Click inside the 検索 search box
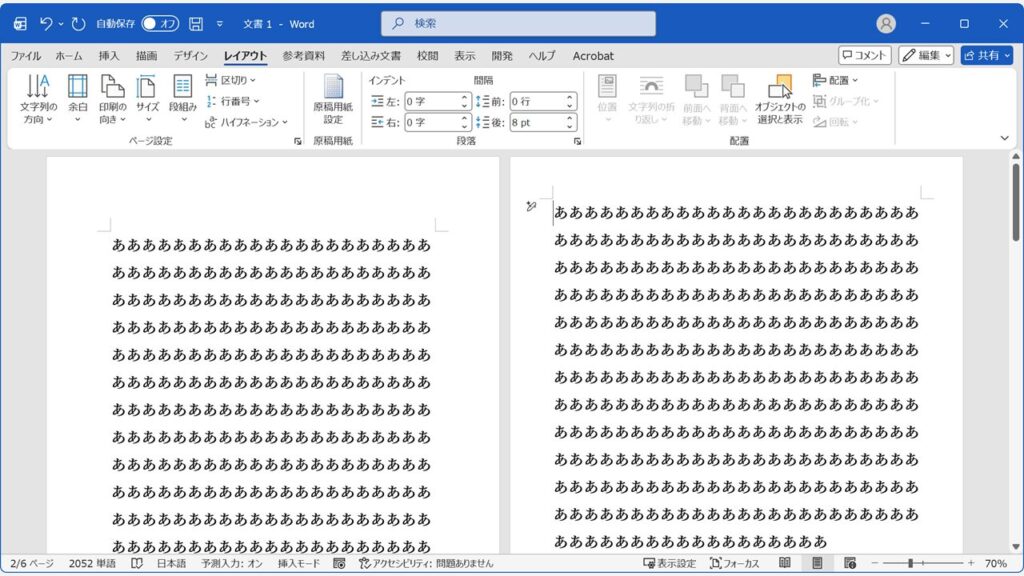Image resolution: width=1024 pixels, height=576 pixels. (518, 22)
